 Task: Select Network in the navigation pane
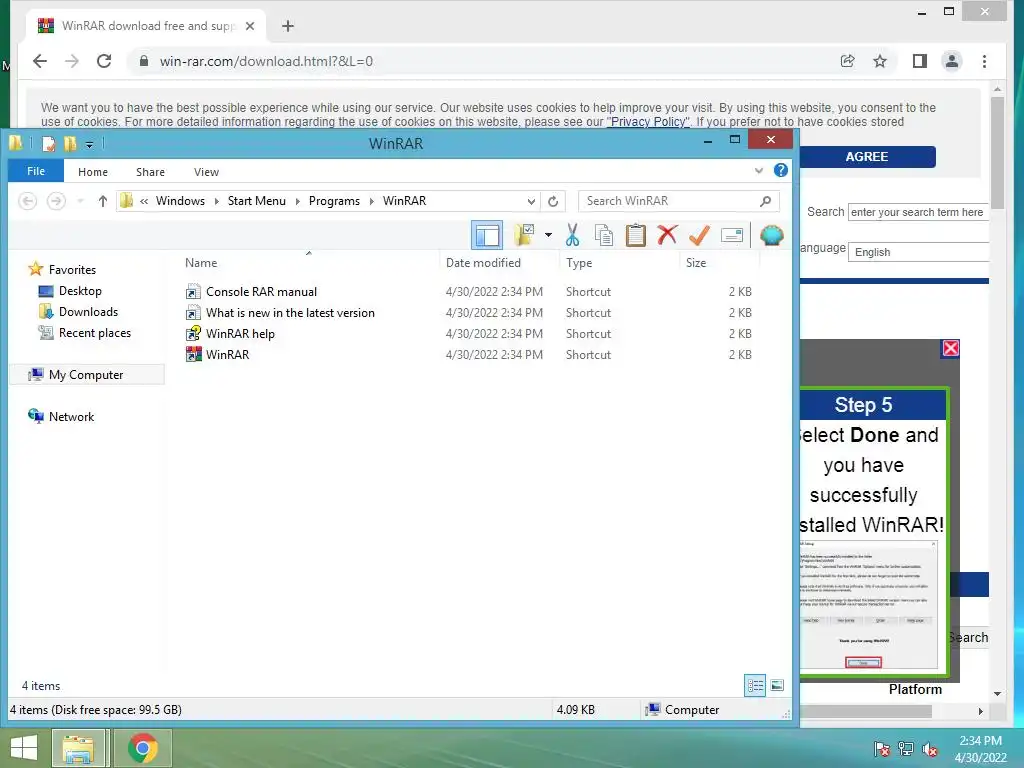(71, 417)
